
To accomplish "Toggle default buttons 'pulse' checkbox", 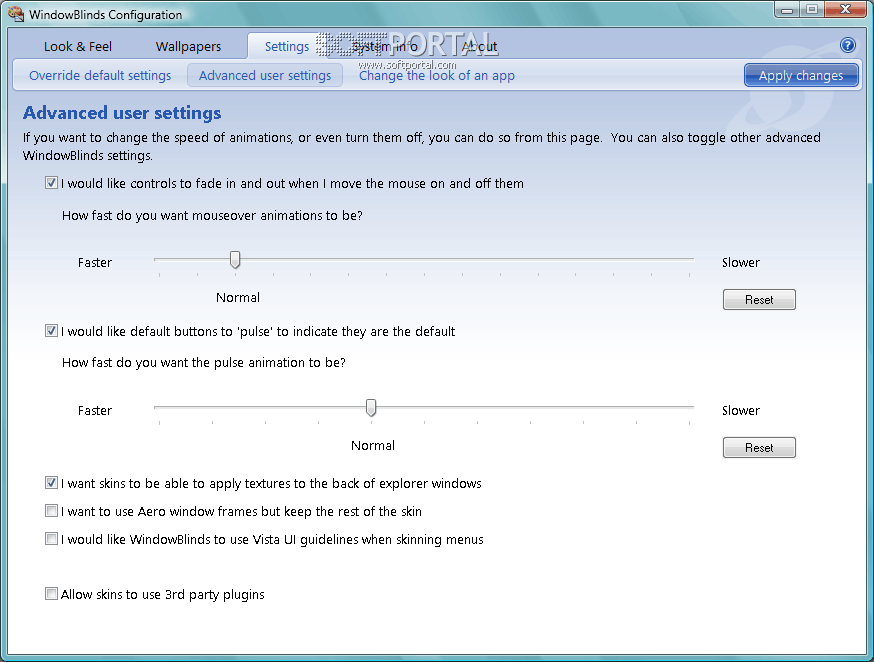I will 51,331.
